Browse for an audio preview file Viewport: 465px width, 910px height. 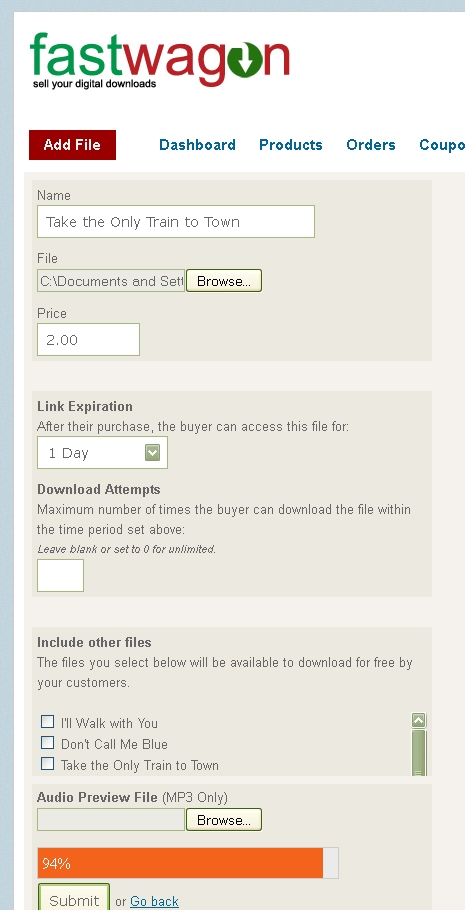click(224, 820)
